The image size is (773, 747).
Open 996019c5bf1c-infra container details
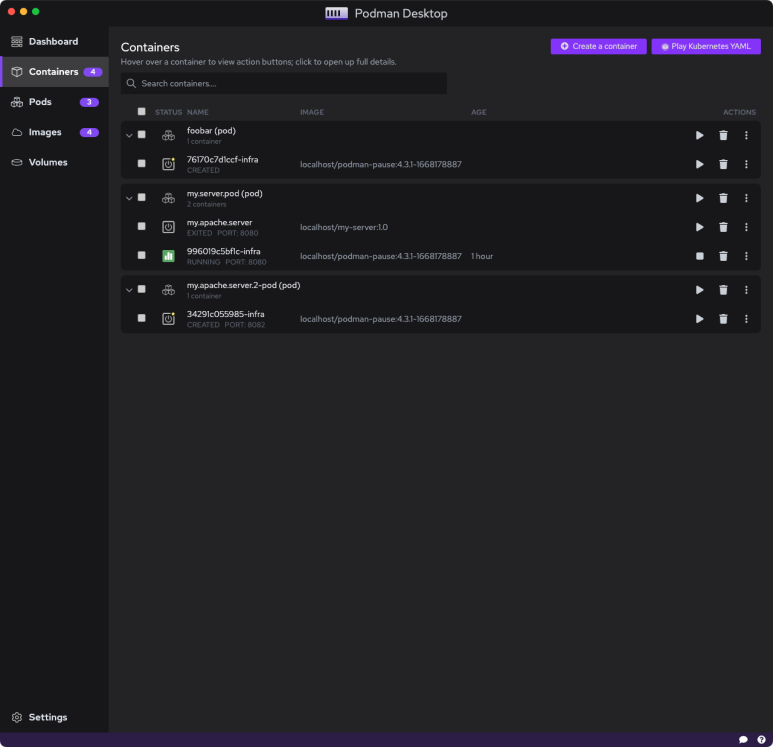[x=223, y=251]
